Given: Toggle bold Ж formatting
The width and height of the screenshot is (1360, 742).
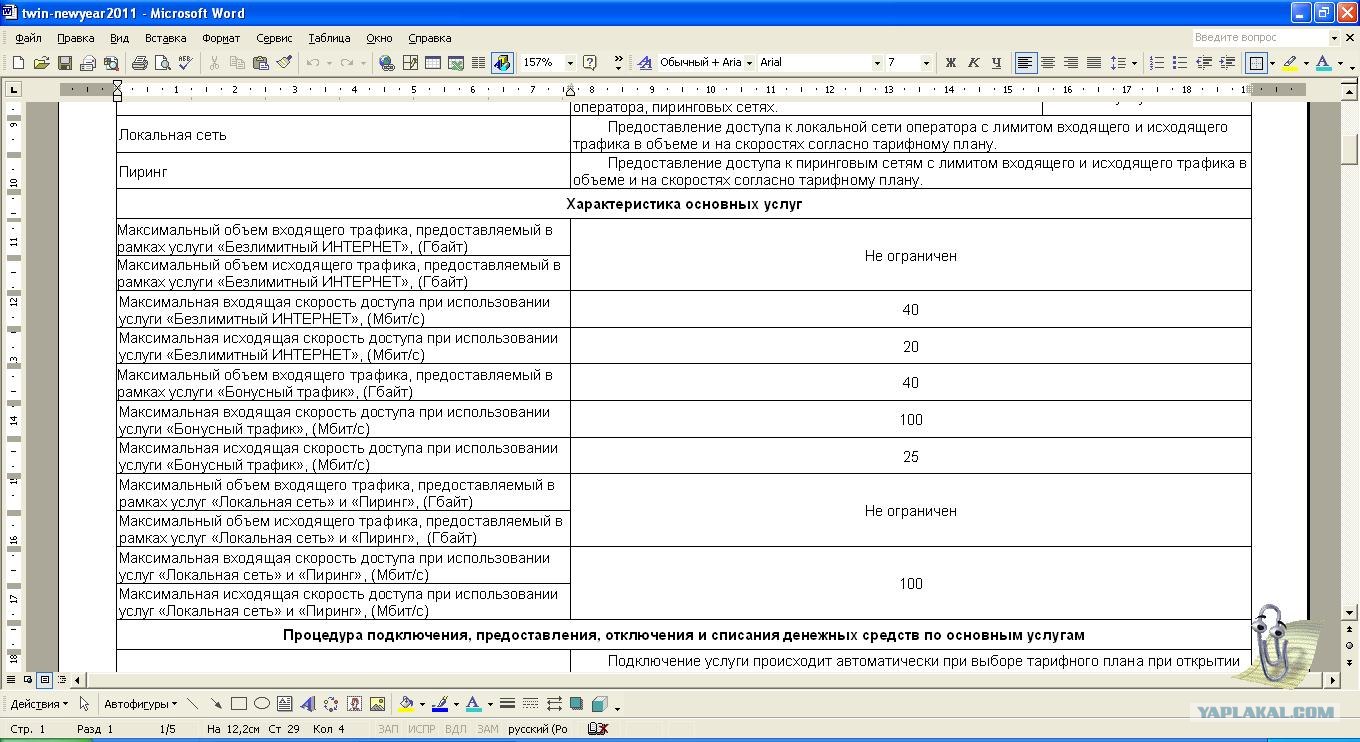Looking at the screenshot, I should click(950, 63).
